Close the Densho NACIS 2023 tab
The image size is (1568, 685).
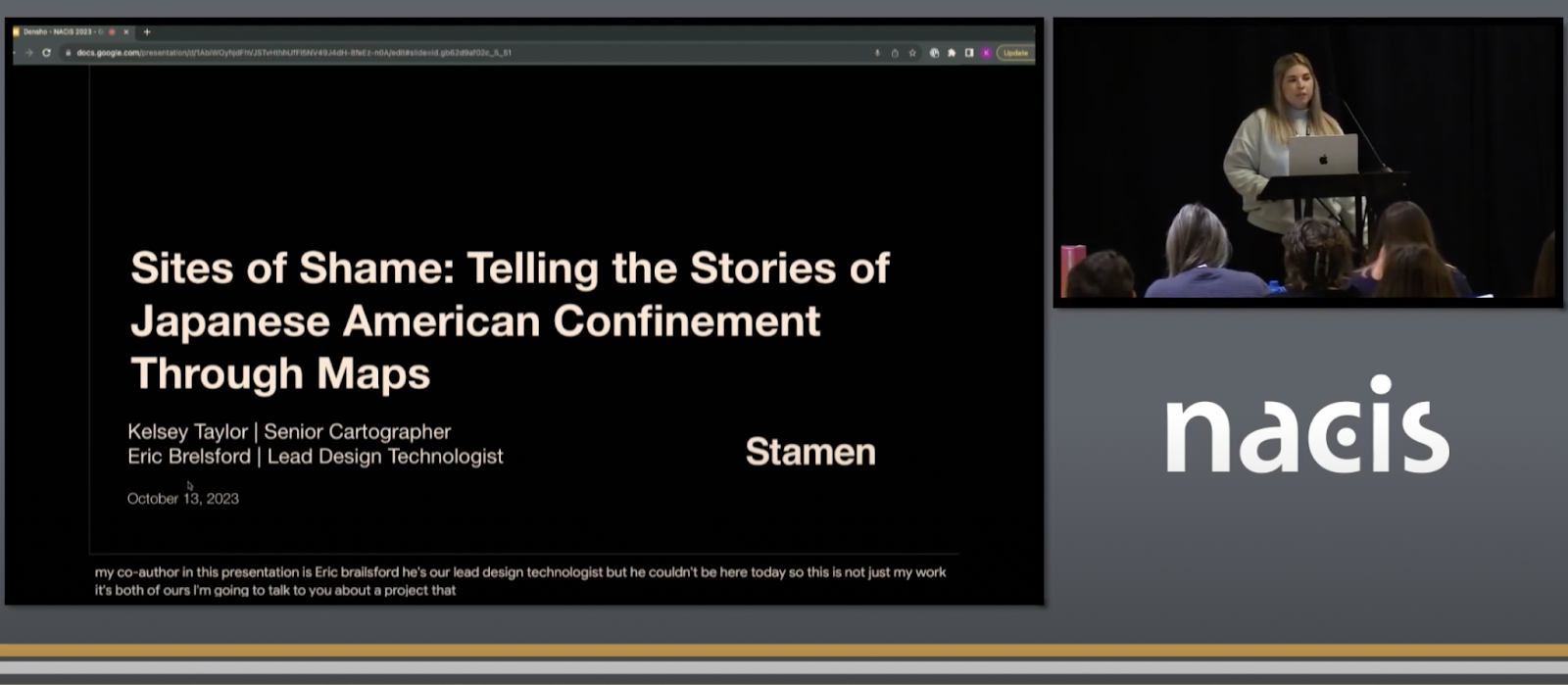[x=126, y=31]
